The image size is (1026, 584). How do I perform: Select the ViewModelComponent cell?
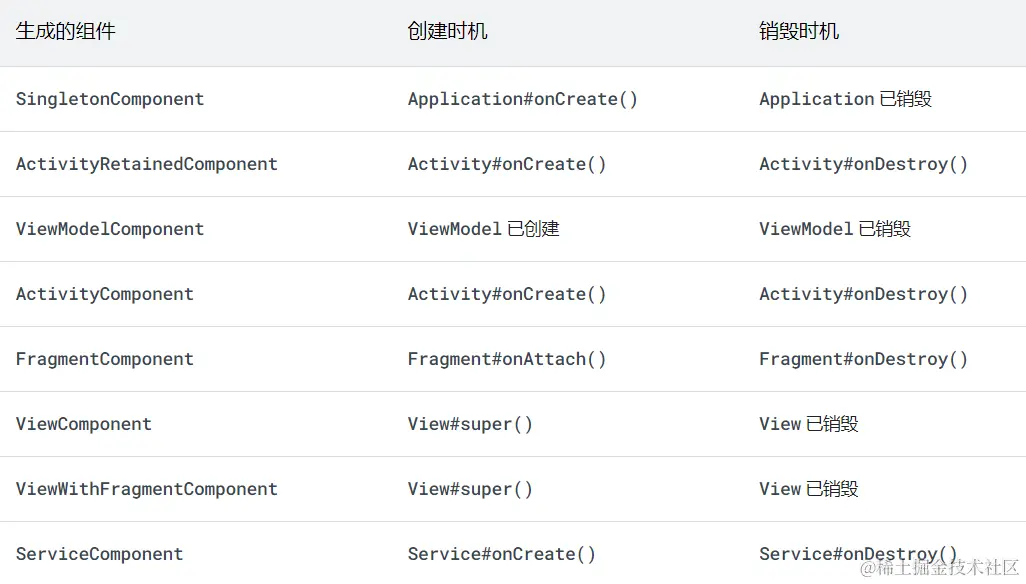coord(110,229)
